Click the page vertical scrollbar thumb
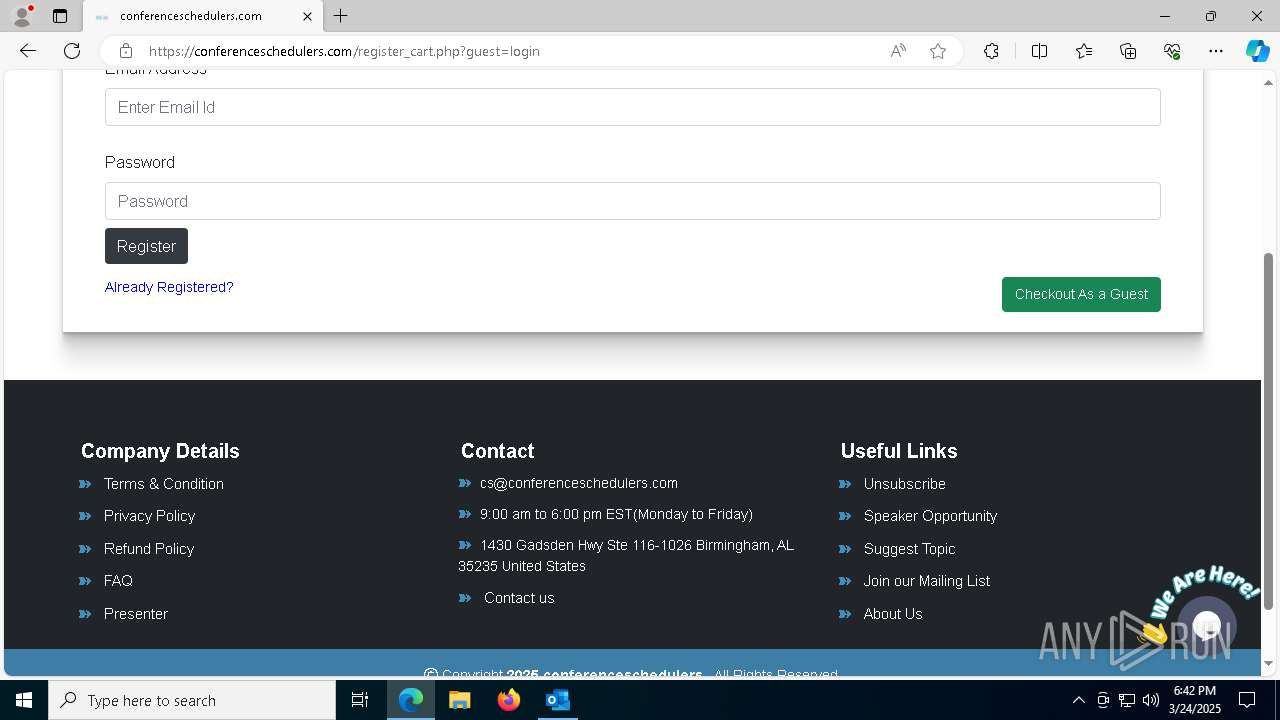 point(1269,430)
